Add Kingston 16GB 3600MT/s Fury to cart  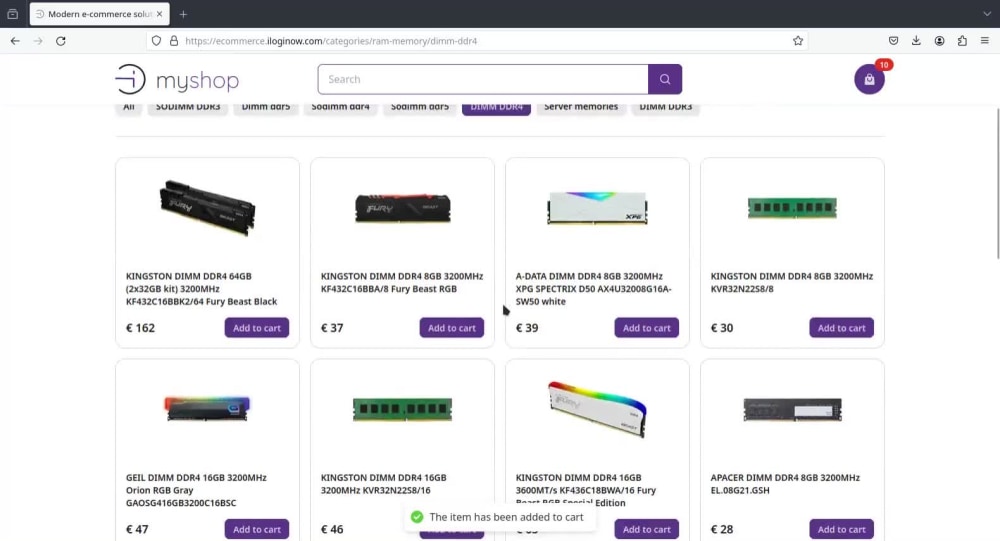647,529
